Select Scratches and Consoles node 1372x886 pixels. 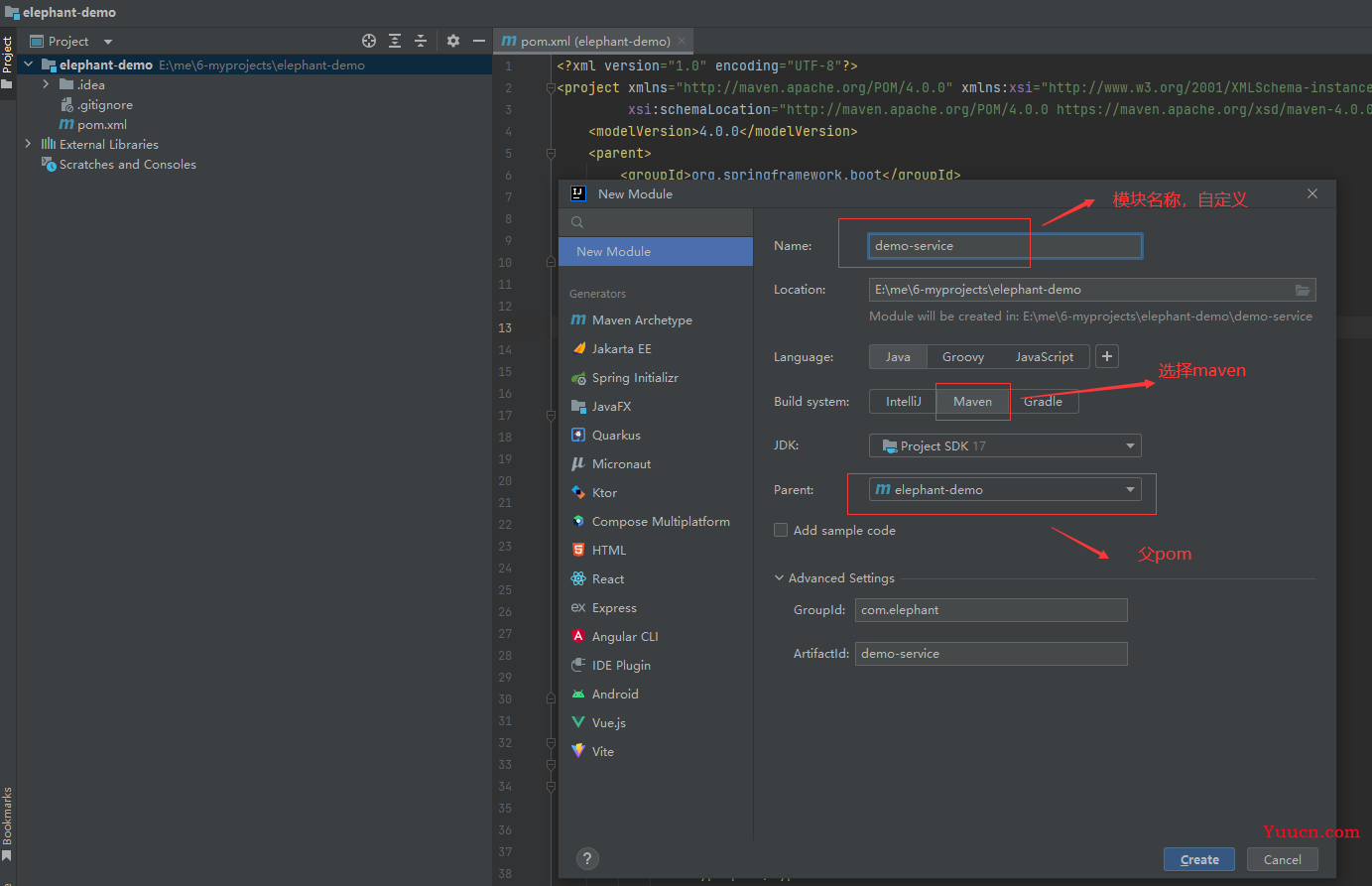click(118, 164)
